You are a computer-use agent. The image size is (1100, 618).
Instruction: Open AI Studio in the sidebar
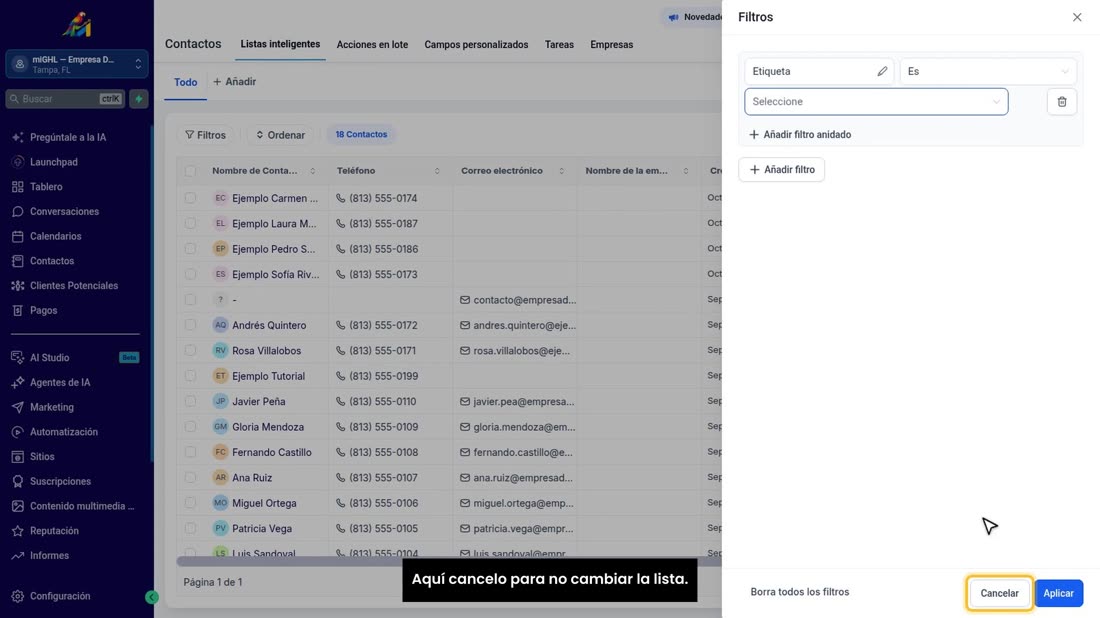click(50, 358)
